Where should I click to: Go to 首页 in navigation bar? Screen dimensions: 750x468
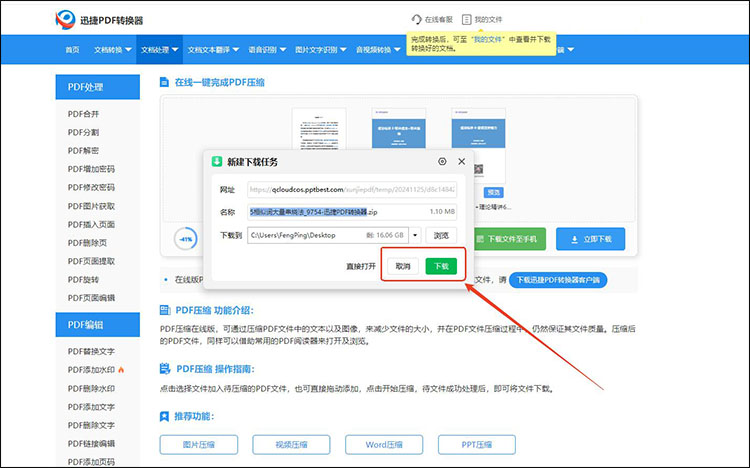coord(72,50)
